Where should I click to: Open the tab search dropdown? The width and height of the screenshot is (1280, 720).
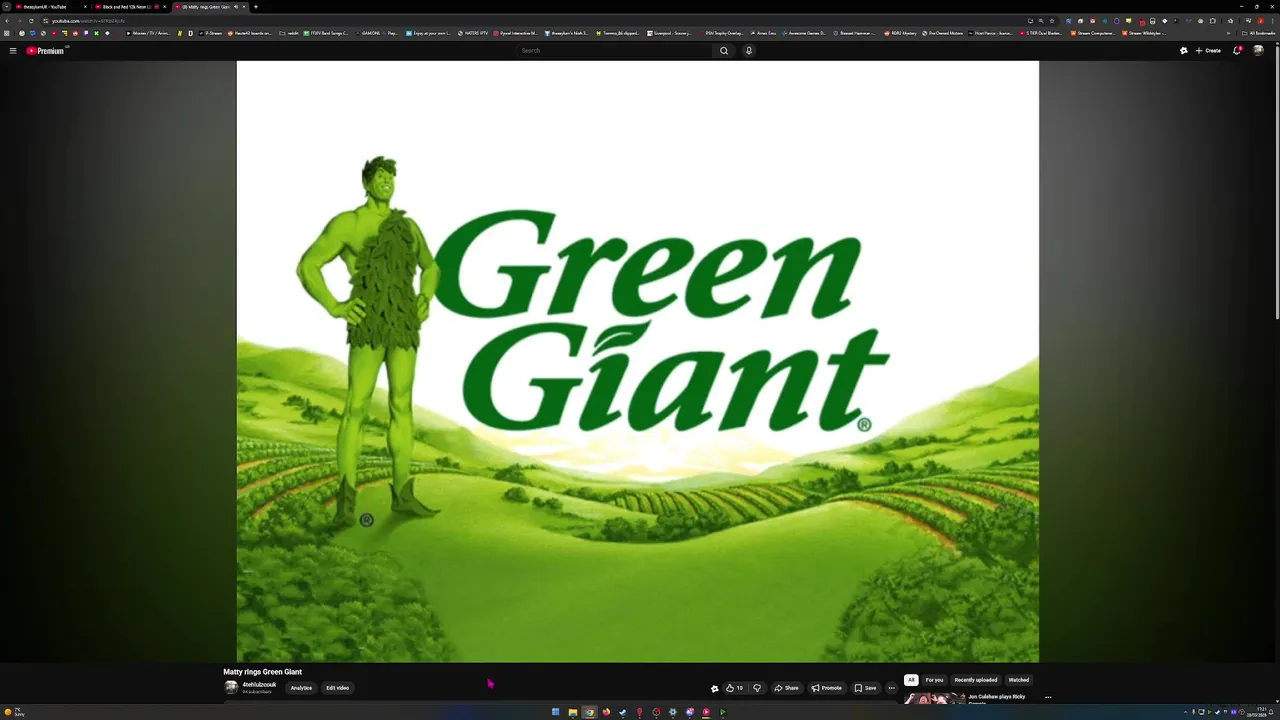coord(6,7)
